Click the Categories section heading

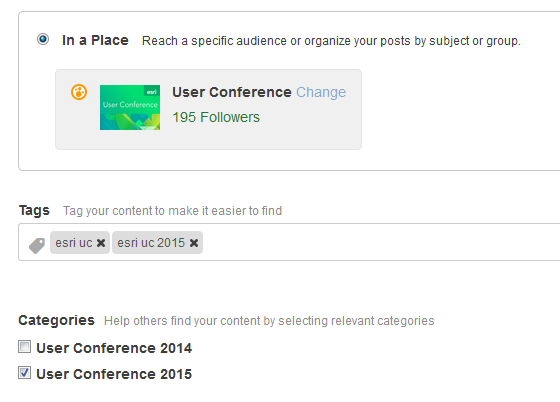coord(56,320)
